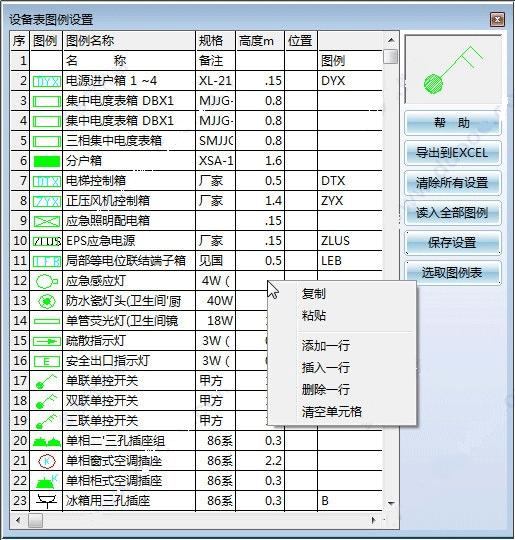Click the horizontal scrollbar right arrow
Screen dimensions: 515x540
[x=374, y=520]
